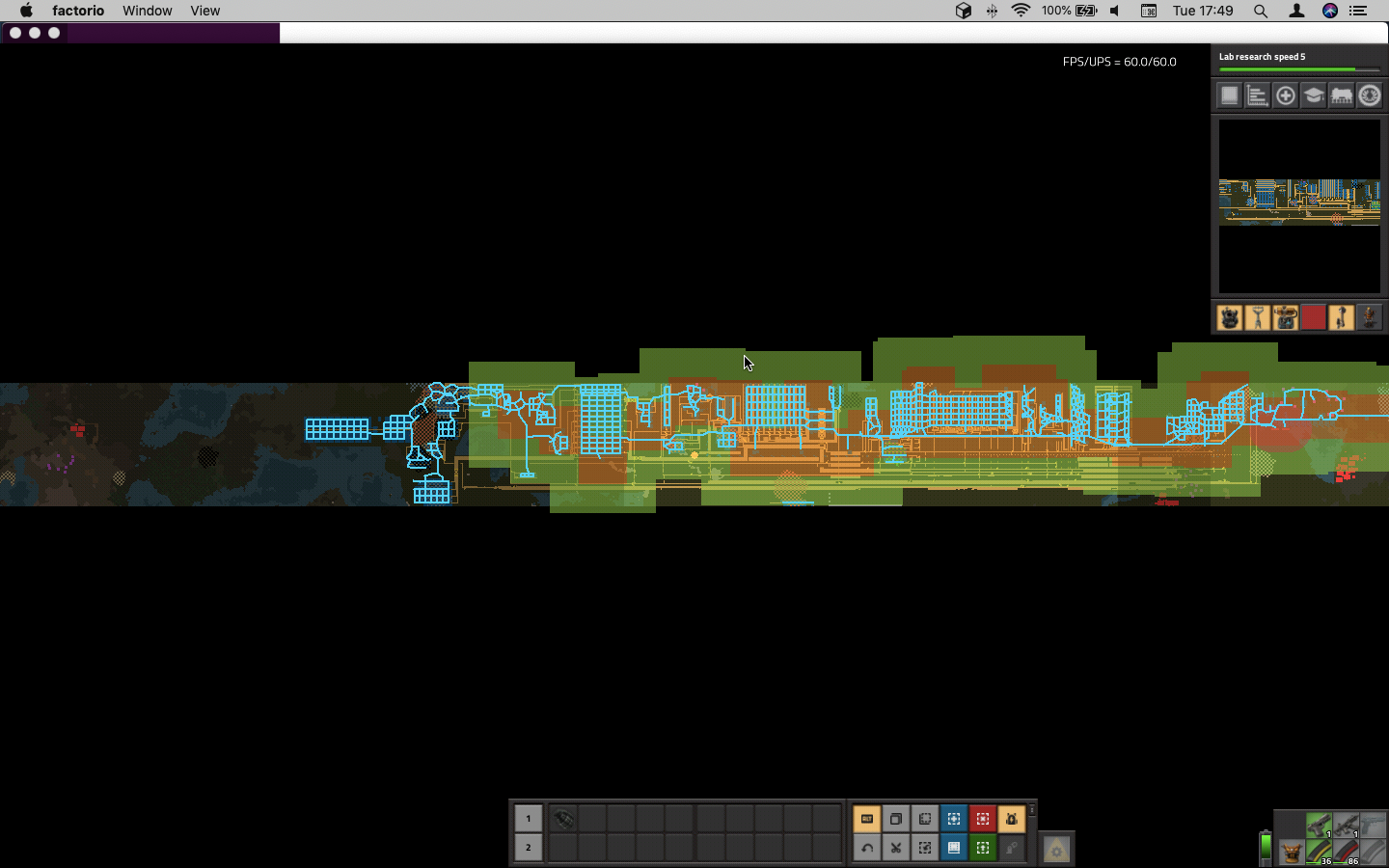The image size is (1389, 868).
Task: Open the trains overview locomotive icon
Action: (x=1341, y=95)
